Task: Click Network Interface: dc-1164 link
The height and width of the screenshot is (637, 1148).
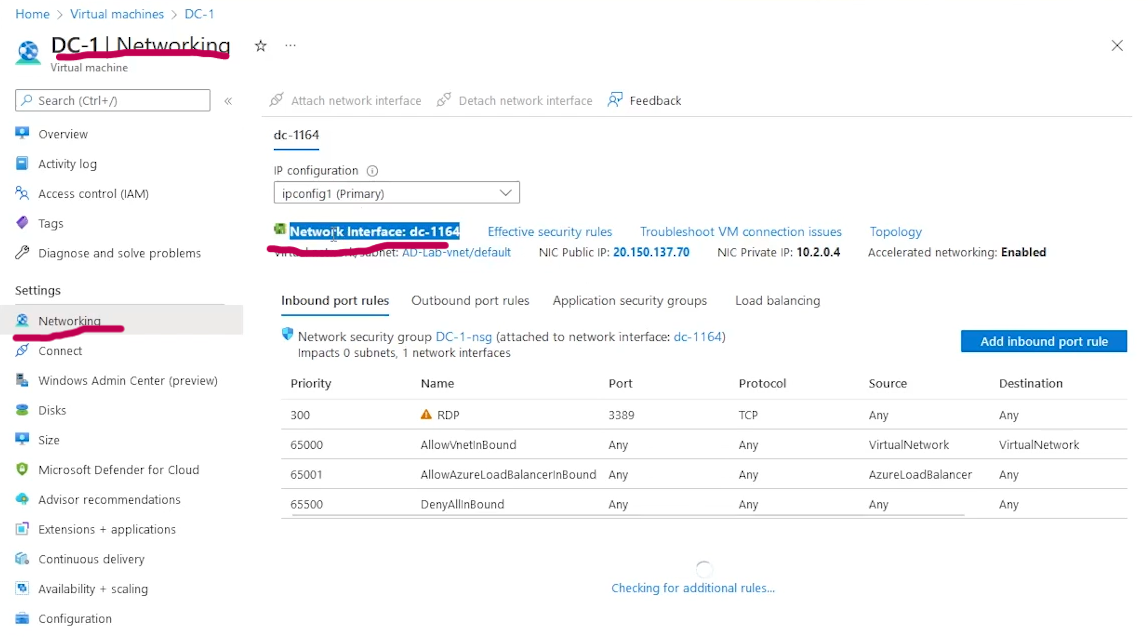Action: (375, 231)
